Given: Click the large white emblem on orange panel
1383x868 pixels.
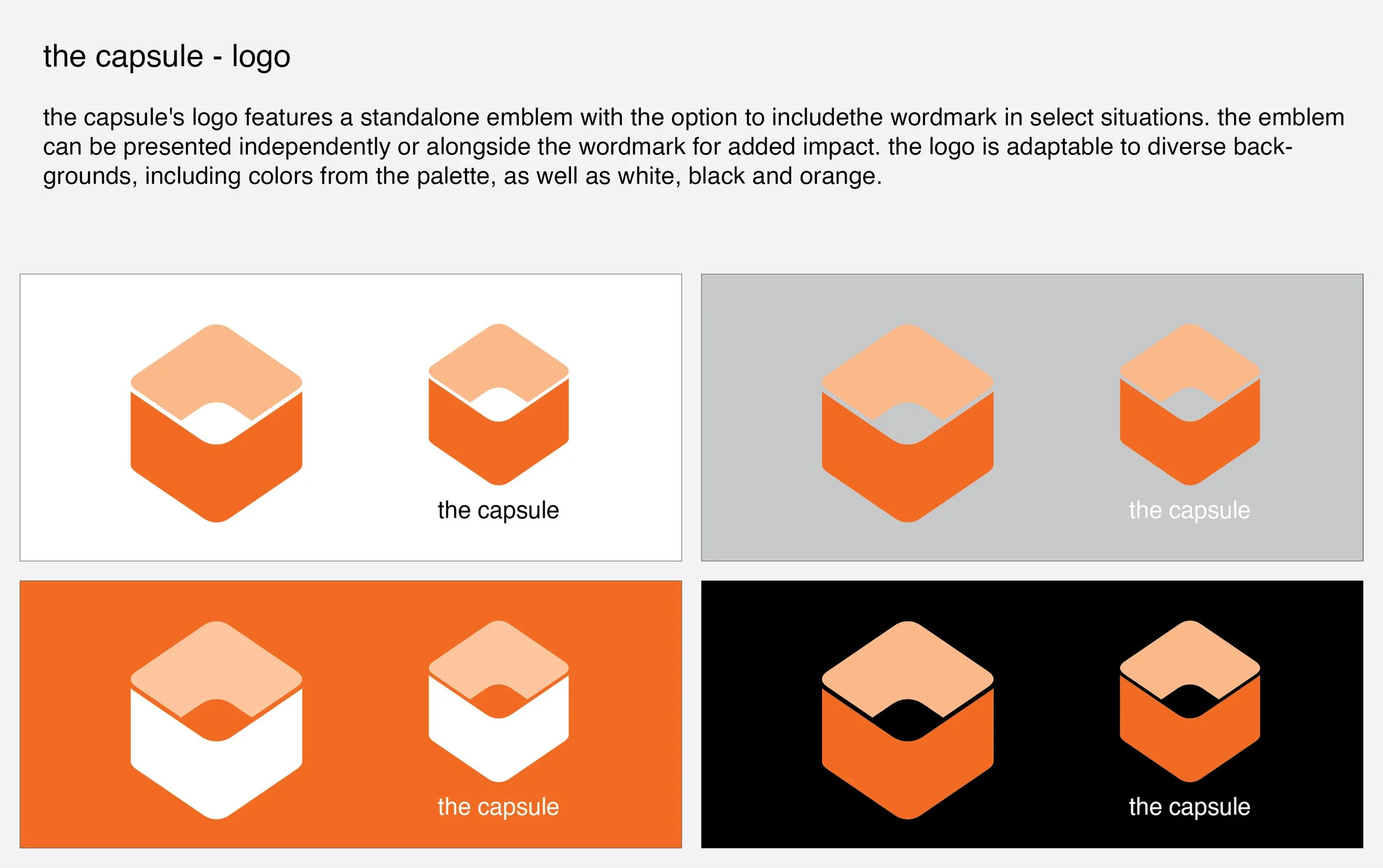Looking at the screenshot, I should pos(216,720).
